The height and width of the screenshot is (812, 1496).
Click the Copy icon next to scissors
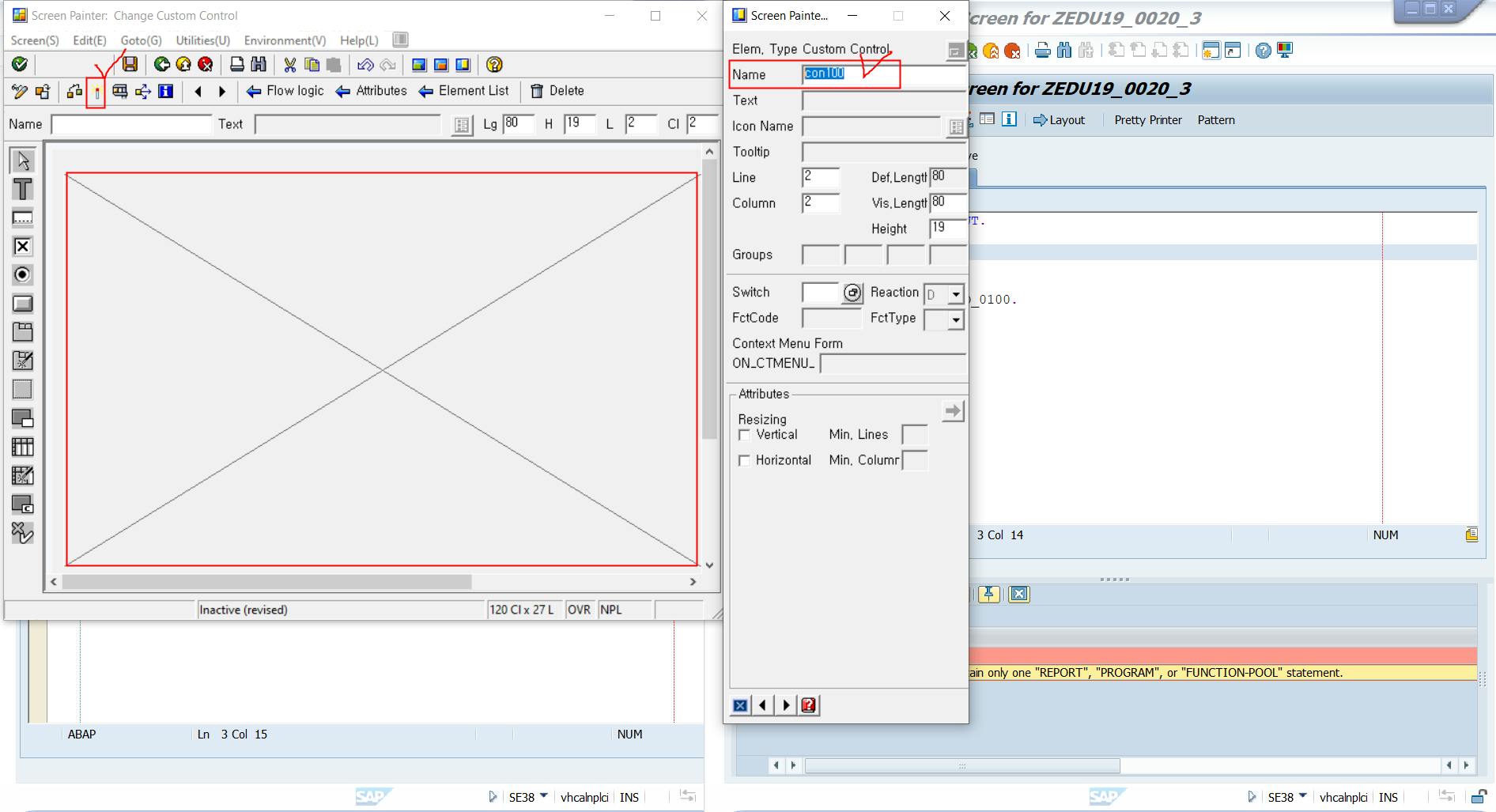point(312,65)
